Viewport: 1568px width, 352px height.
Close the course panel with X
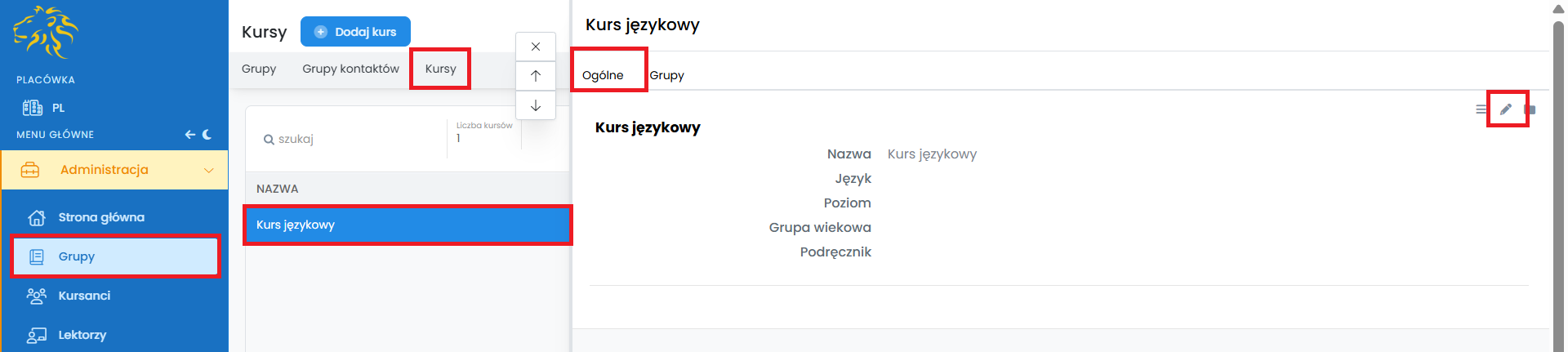click(536, 47)
